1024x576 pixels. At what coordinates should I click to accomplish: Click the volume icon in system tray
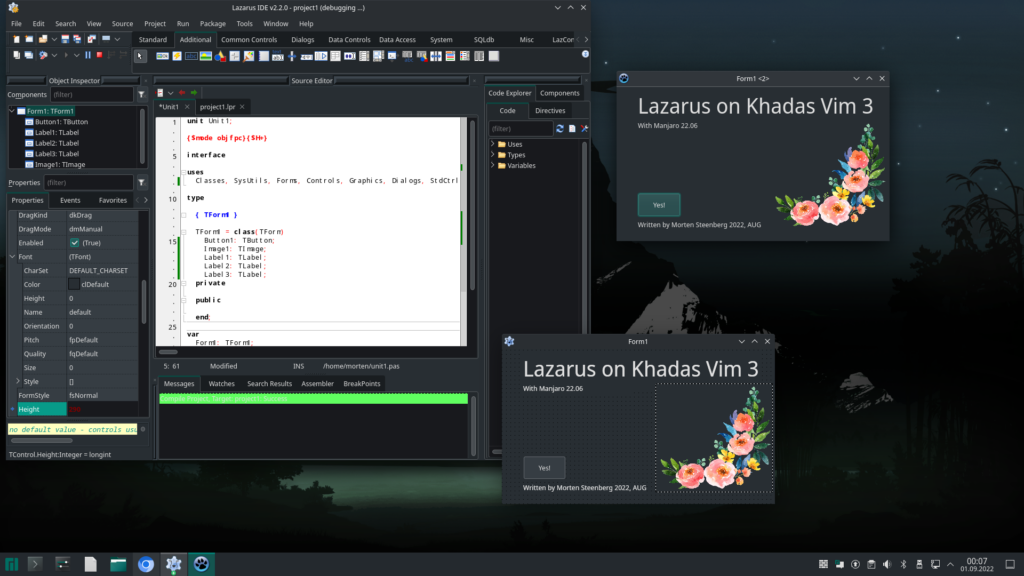(887, 564)
